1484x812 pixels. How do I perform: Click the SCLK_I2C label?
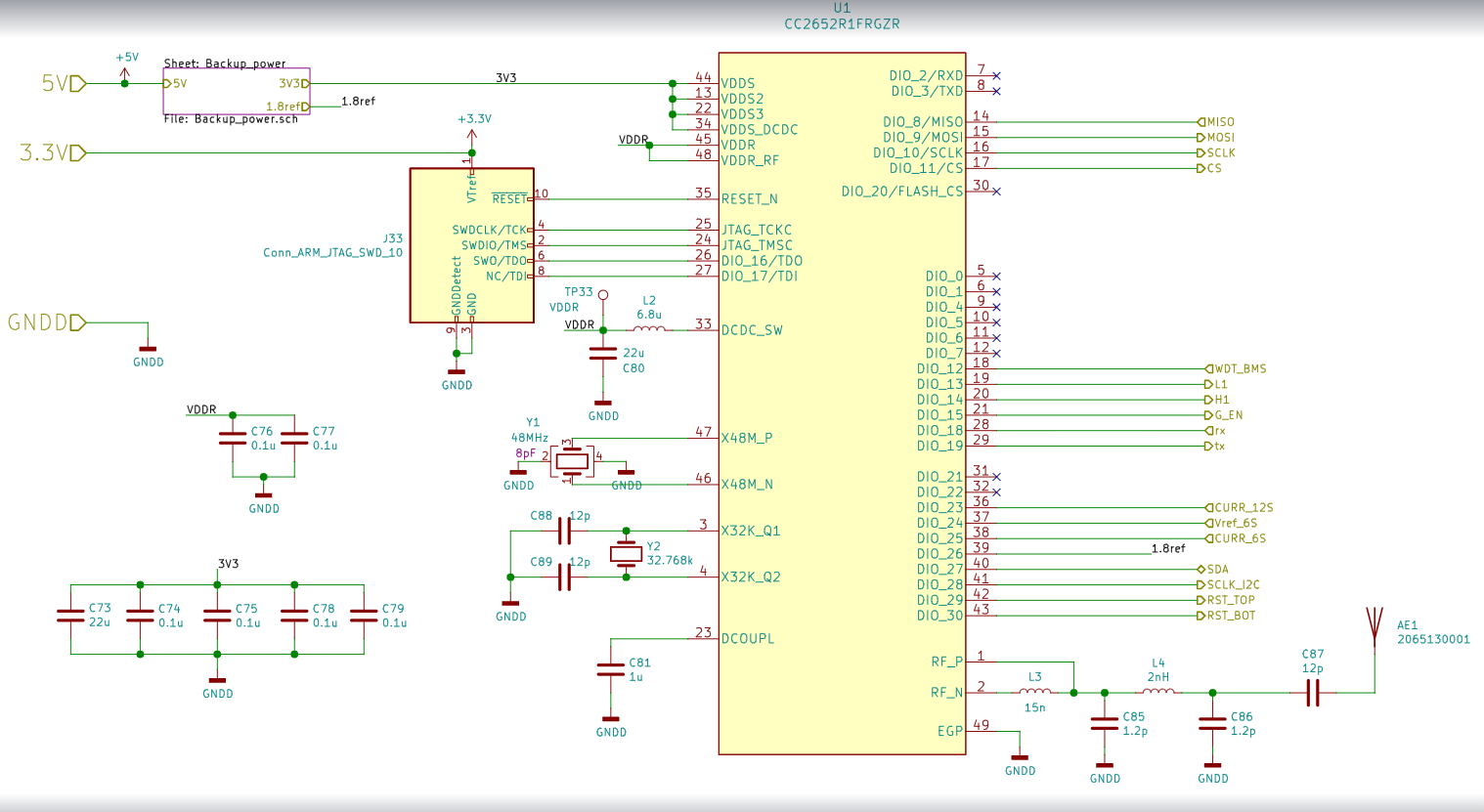click(1229, 584)
